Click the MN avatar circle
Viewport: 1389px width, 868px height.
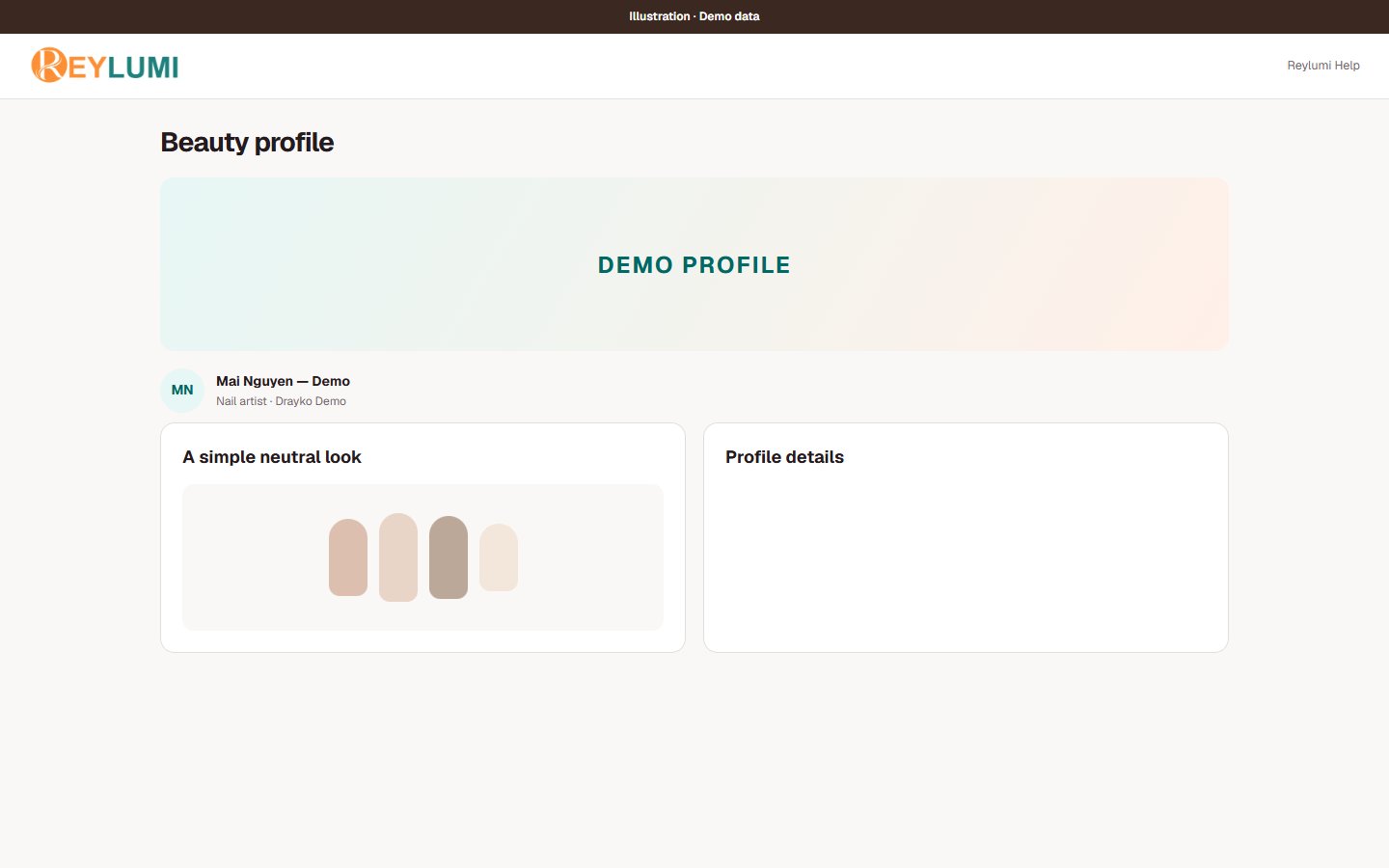pyautogui.click(x=182, y=391)
